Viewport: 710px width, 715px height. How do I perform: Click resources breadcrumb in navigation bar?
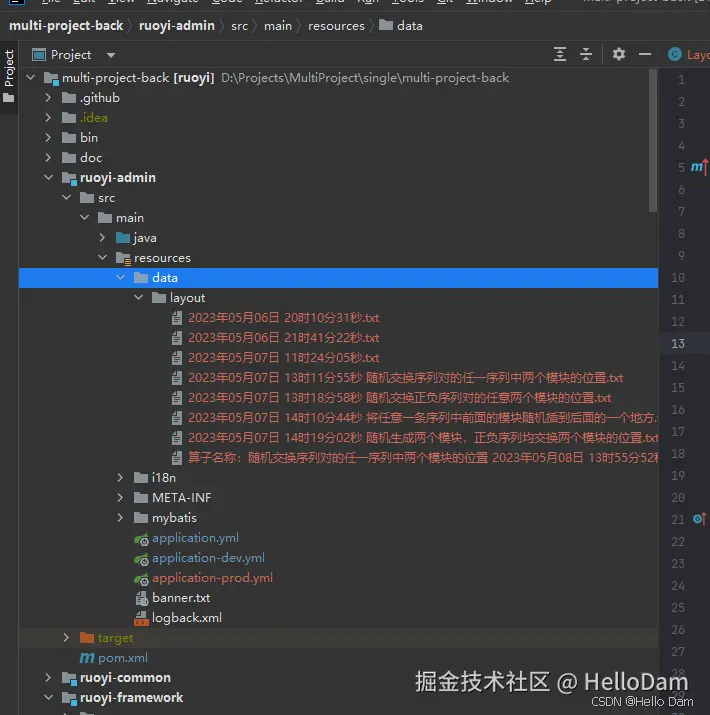coord(336,26)
